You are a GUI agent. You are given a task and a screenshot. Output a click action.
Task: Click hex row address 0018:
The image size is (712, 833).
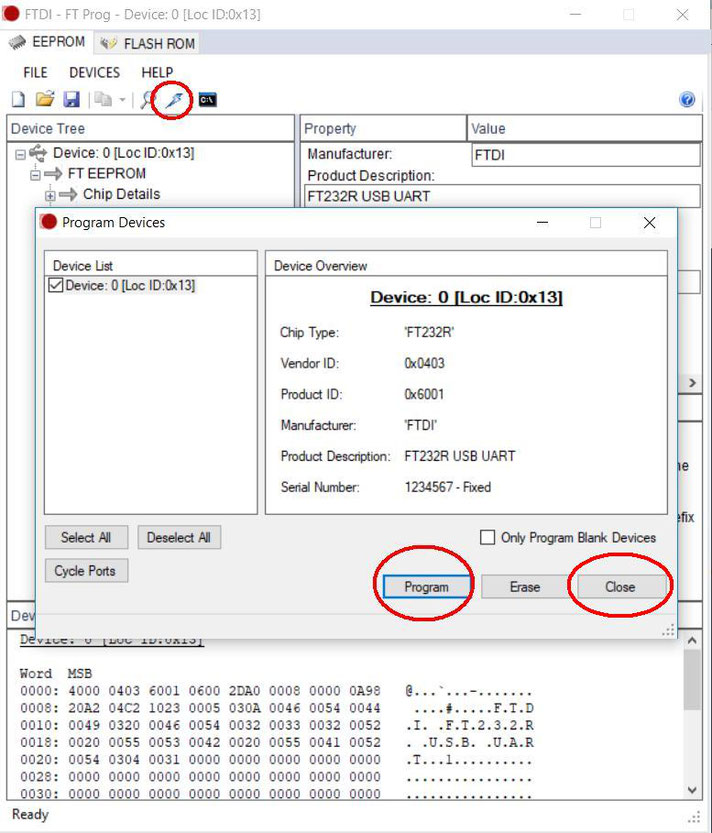tap(39, 742)
